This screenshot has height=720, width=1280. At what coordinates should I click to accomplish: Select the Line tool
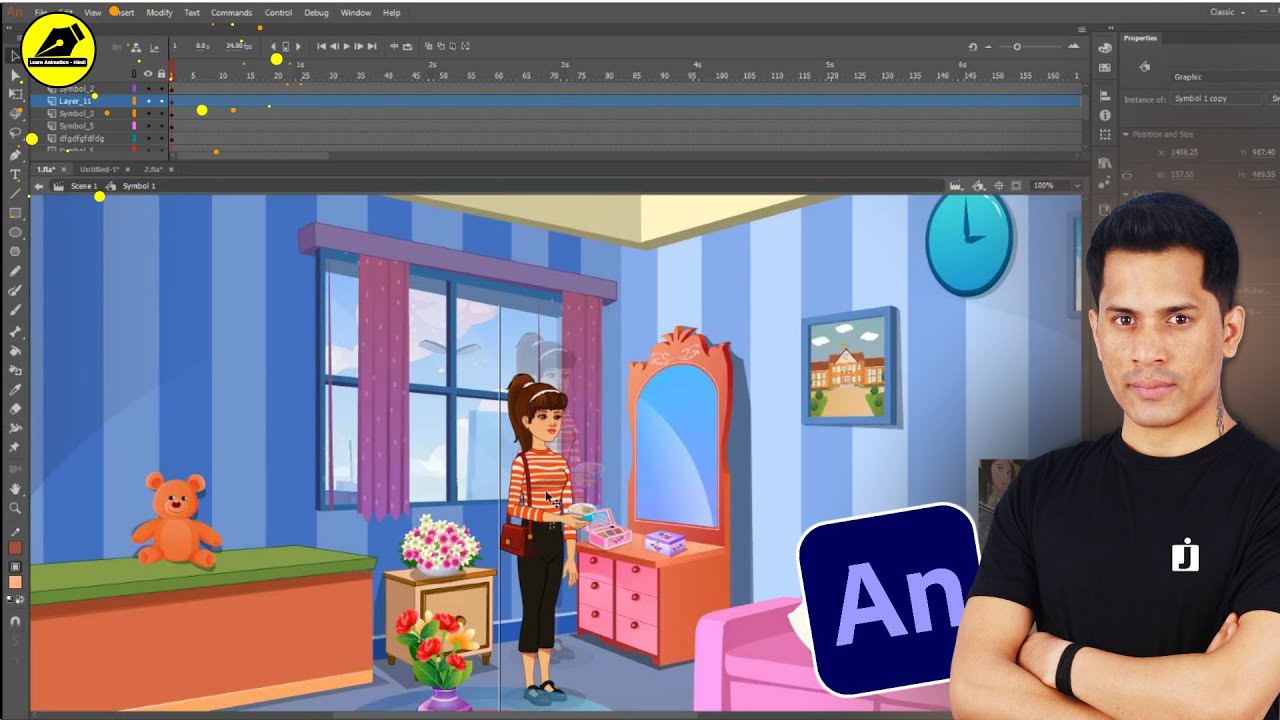tap(15, 194)
